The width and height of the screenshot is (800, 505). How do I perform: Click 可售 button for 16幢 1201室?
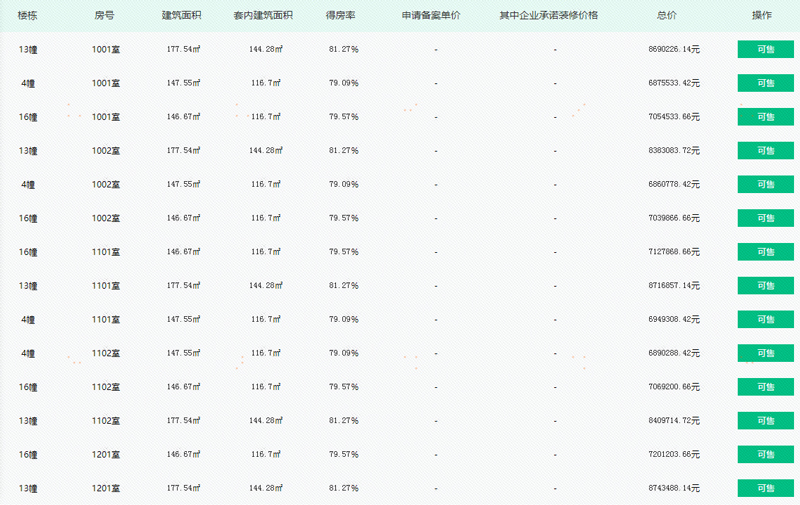tap(766, 454)
